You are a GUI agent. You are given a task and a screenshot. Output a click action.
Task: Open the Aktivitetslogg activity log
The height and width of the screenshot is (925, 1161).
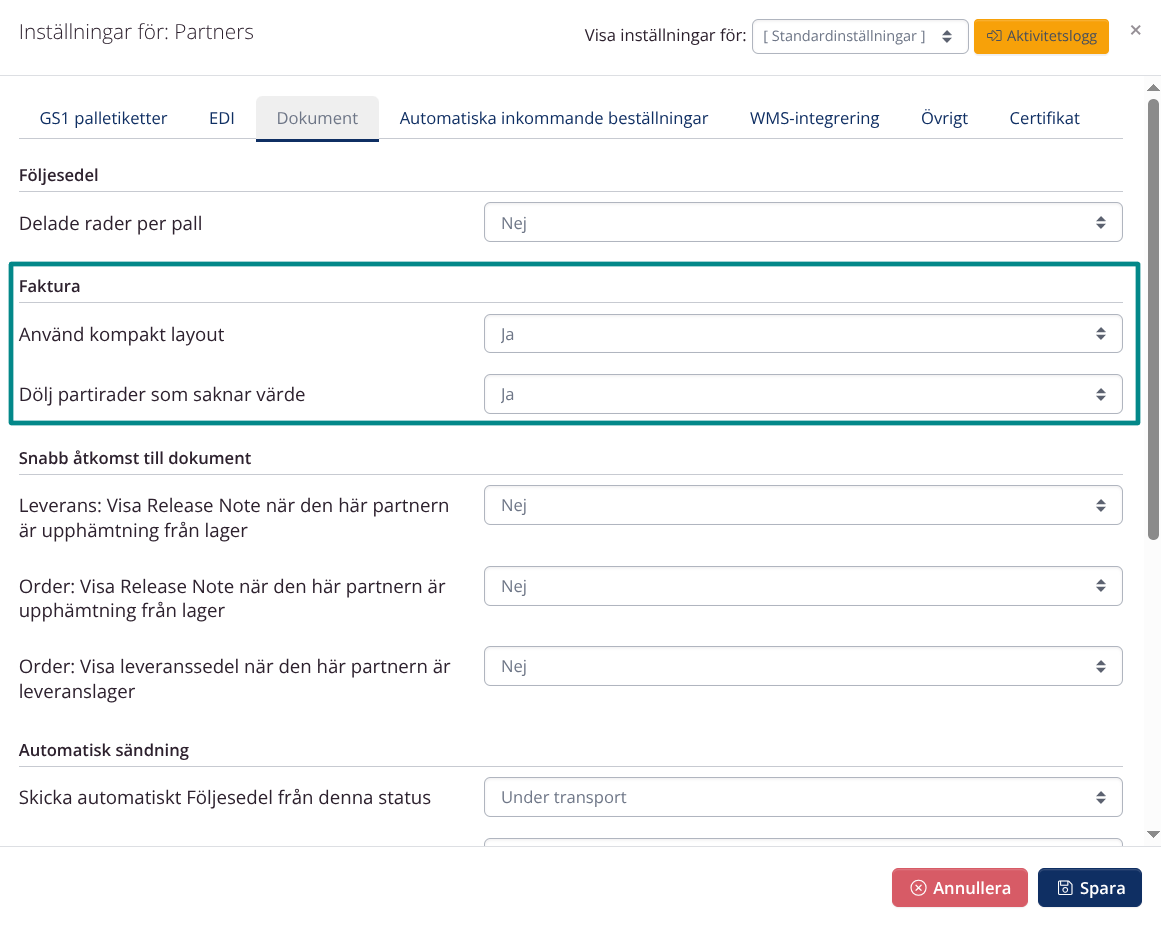[1041, 37]
